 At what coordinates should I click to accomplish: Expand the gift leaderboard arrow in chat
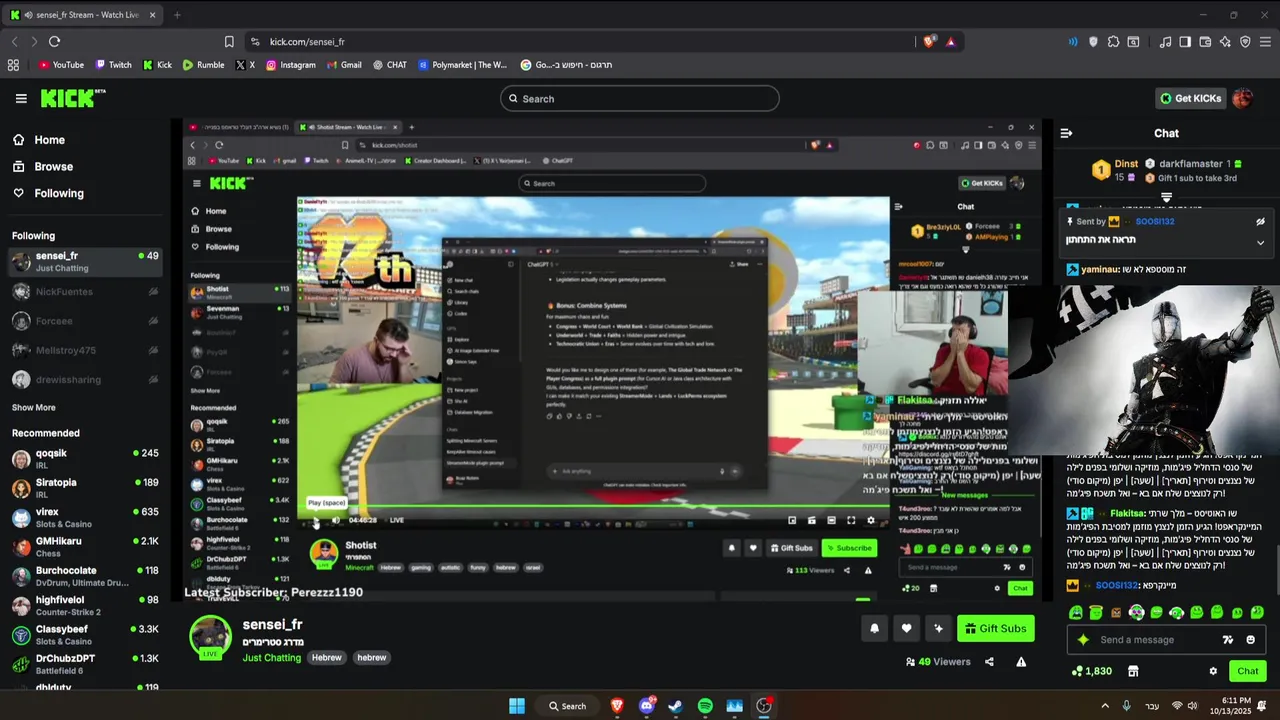tap(1166, 197)
